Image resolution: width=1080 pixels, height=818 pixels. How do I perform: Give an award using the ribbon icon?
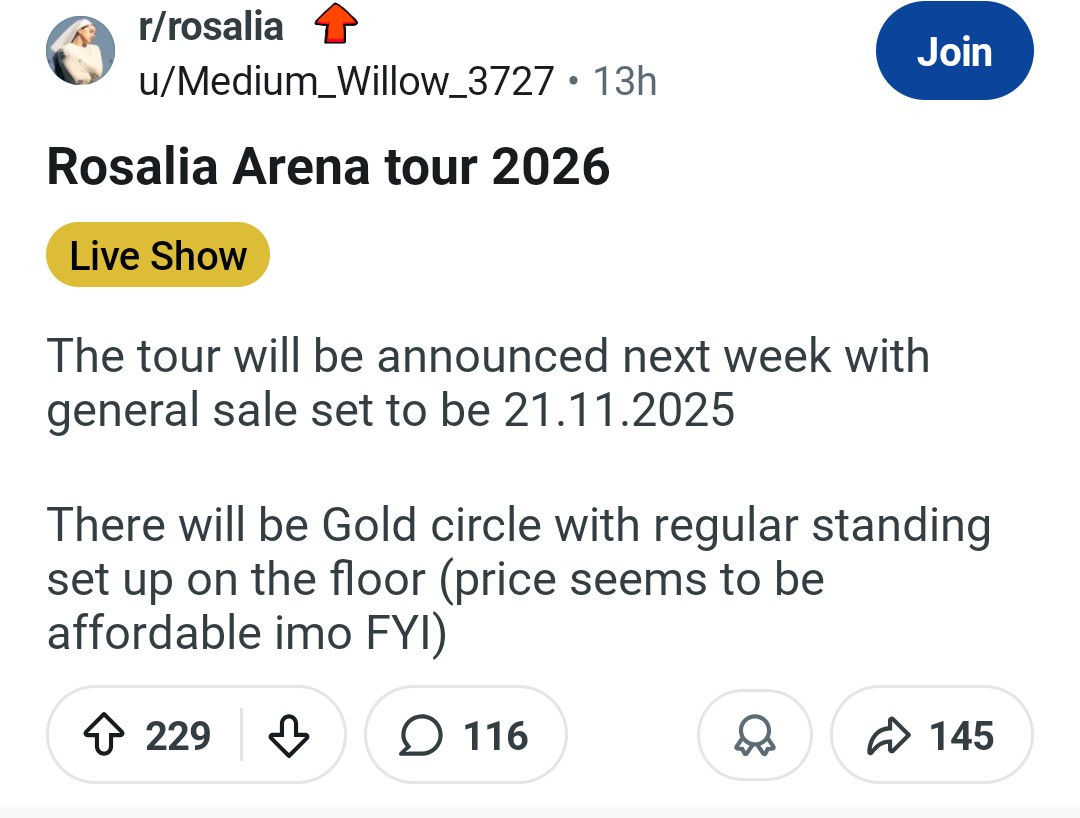[754, 737]
